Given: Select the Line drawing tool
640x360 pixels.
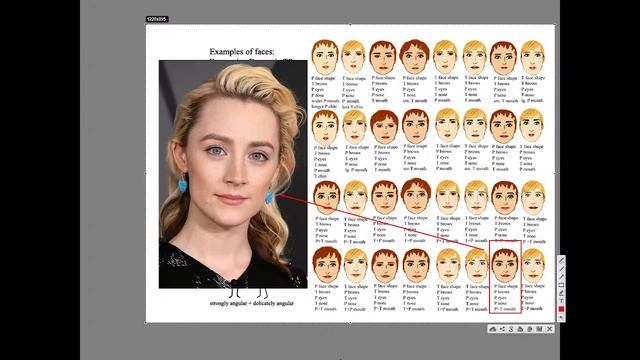Looking at the screenshot, I should click(x=561, y=269).
